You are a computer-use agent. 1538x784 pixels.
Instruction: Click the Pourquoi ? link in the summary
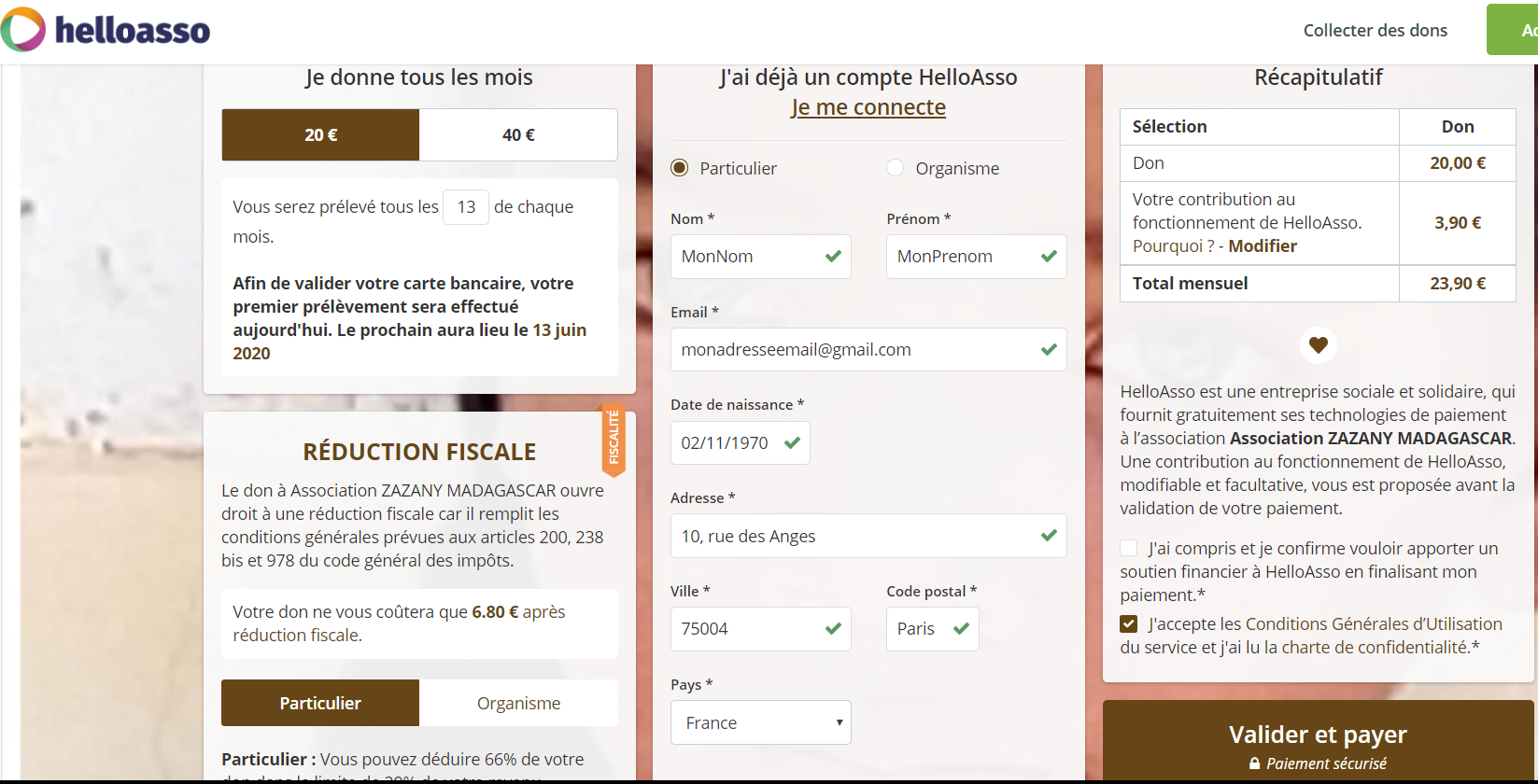pos(1174,245)
